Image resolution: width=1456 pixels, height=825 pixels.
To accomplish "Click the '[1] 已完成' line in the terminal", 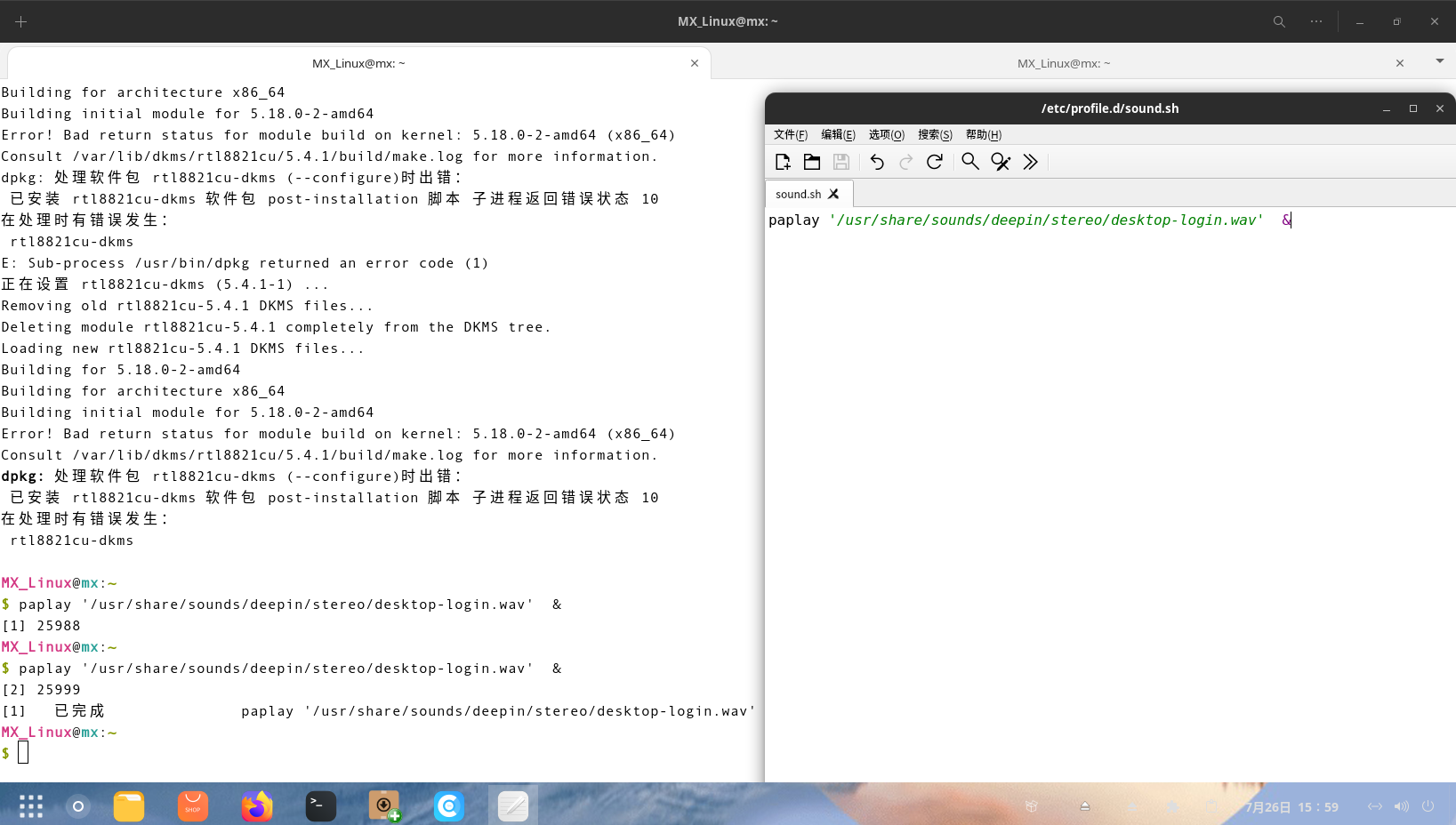I will [x=379, y=711].
